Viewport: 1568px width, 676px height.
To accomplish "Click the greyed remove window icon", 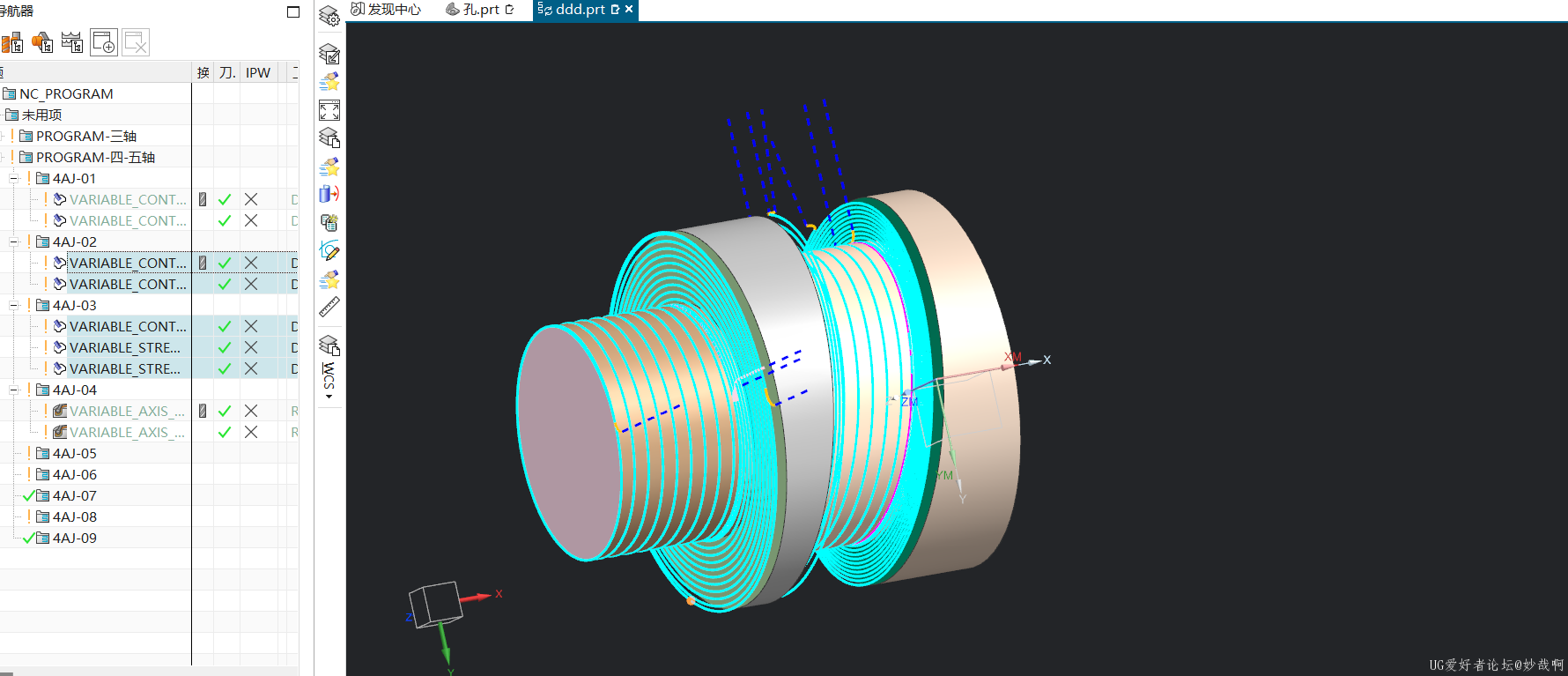I will pos(136,42).
